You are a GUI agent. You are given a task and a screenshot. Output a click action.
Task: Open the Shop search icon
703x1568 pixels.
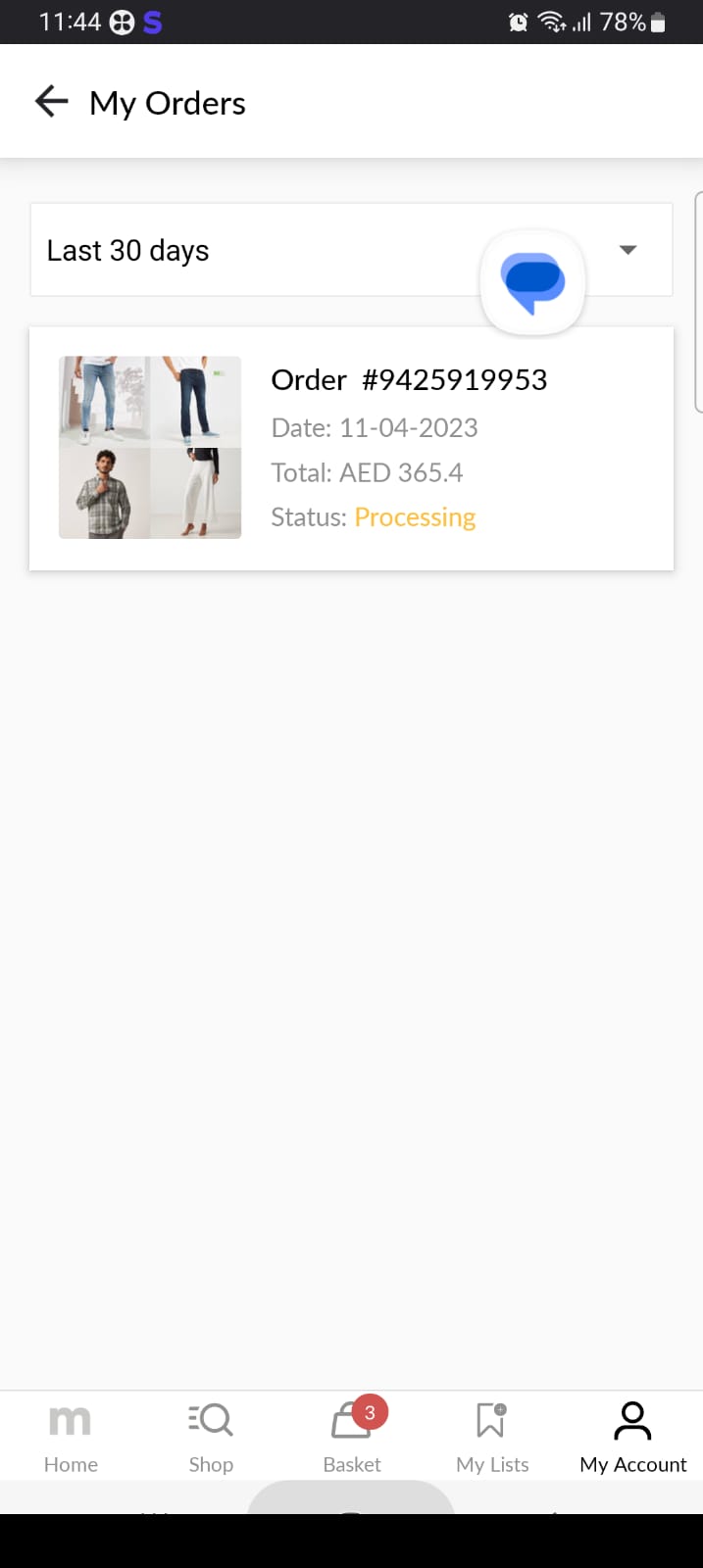[x=211, y=1419]
